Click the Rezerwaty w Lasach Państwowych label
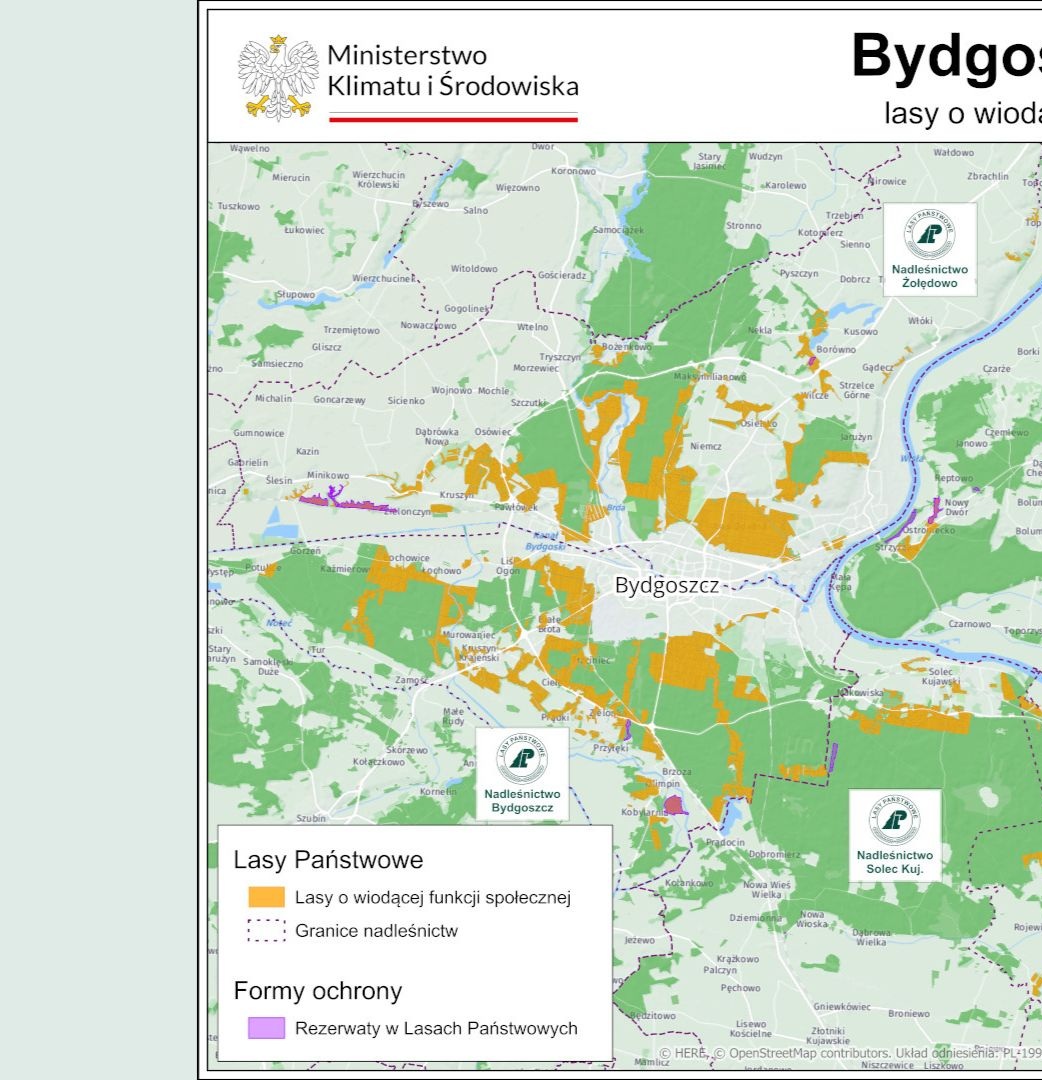The height and width of the screenshot is (1080, 1042). coord(436,1028)
